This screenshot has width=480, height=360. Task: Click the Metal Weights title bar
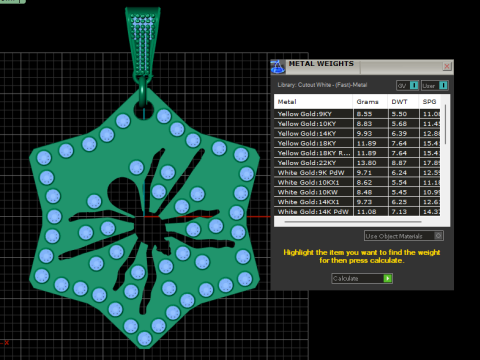362,67
